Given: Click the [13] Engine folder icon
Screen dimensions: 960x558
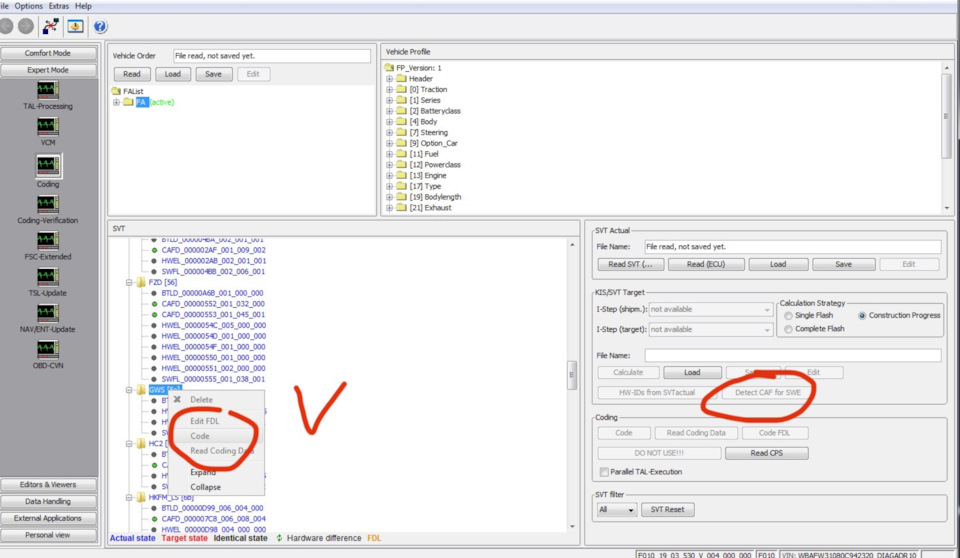Looking at the screenshot, I should [x=401, y=175].
